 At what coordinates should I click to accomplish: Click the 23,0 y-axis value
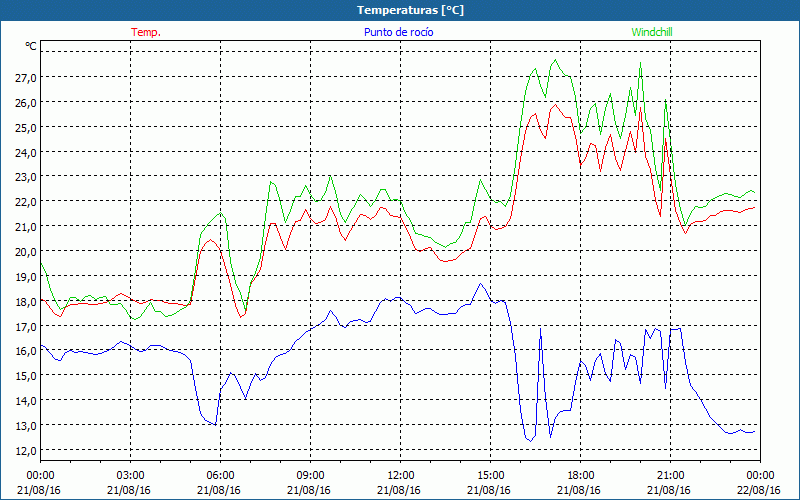(x=25, y=177)
